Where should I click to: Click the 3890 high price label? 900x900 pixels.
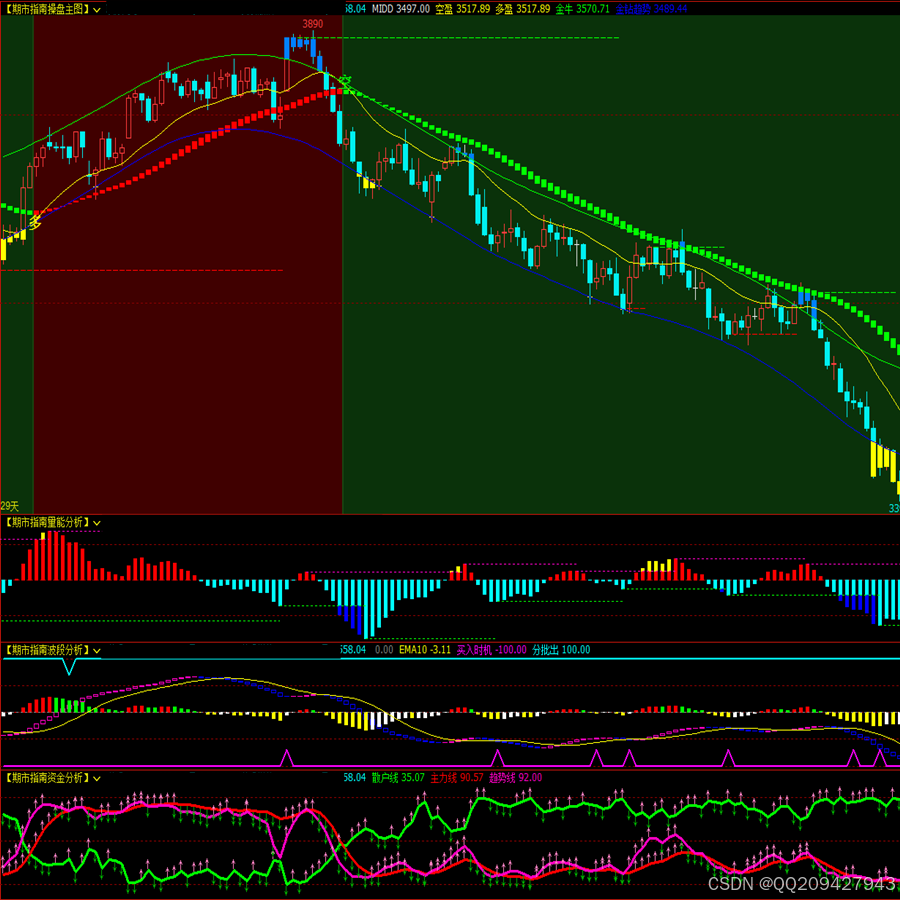(313, 24)
